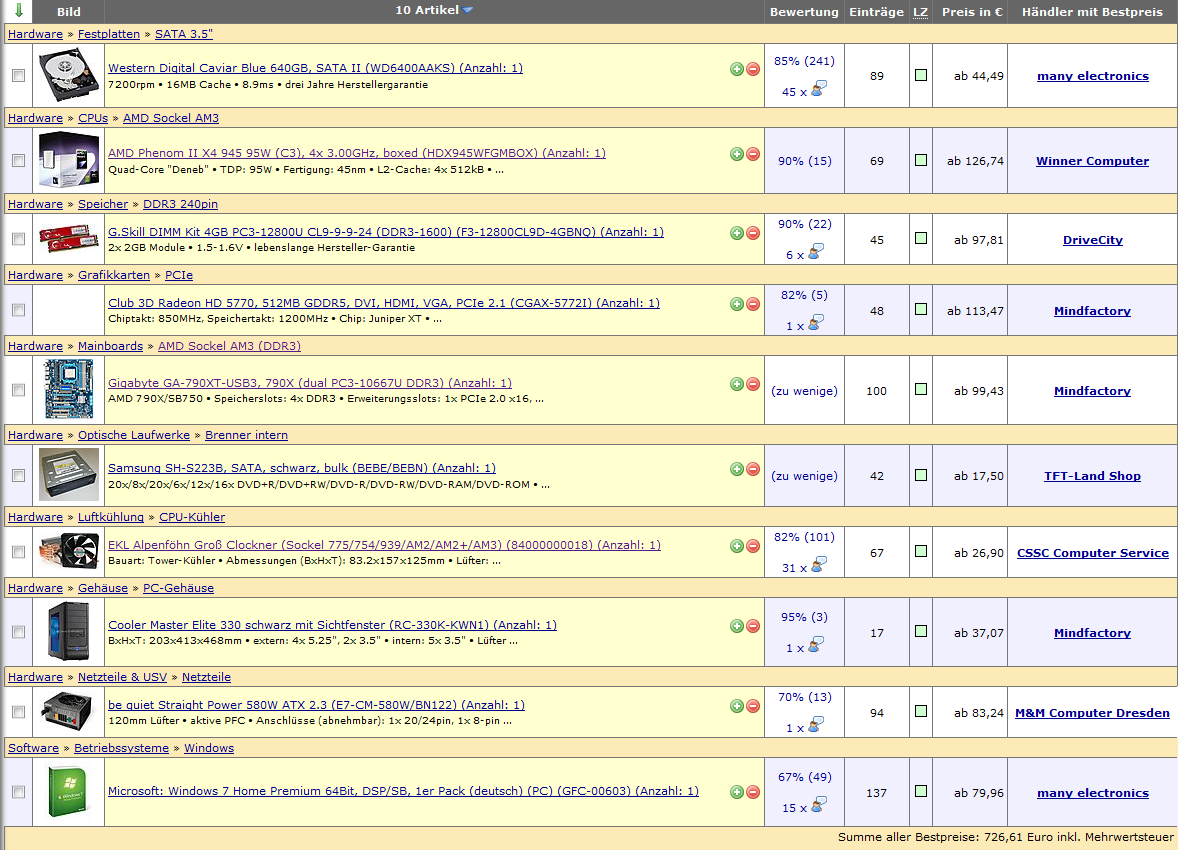Image resolution: width=1178 pixels, height=850 pixels.
Task: Increase quantity of Western Digital Caviar Blue
Action: tap(737, 69)
